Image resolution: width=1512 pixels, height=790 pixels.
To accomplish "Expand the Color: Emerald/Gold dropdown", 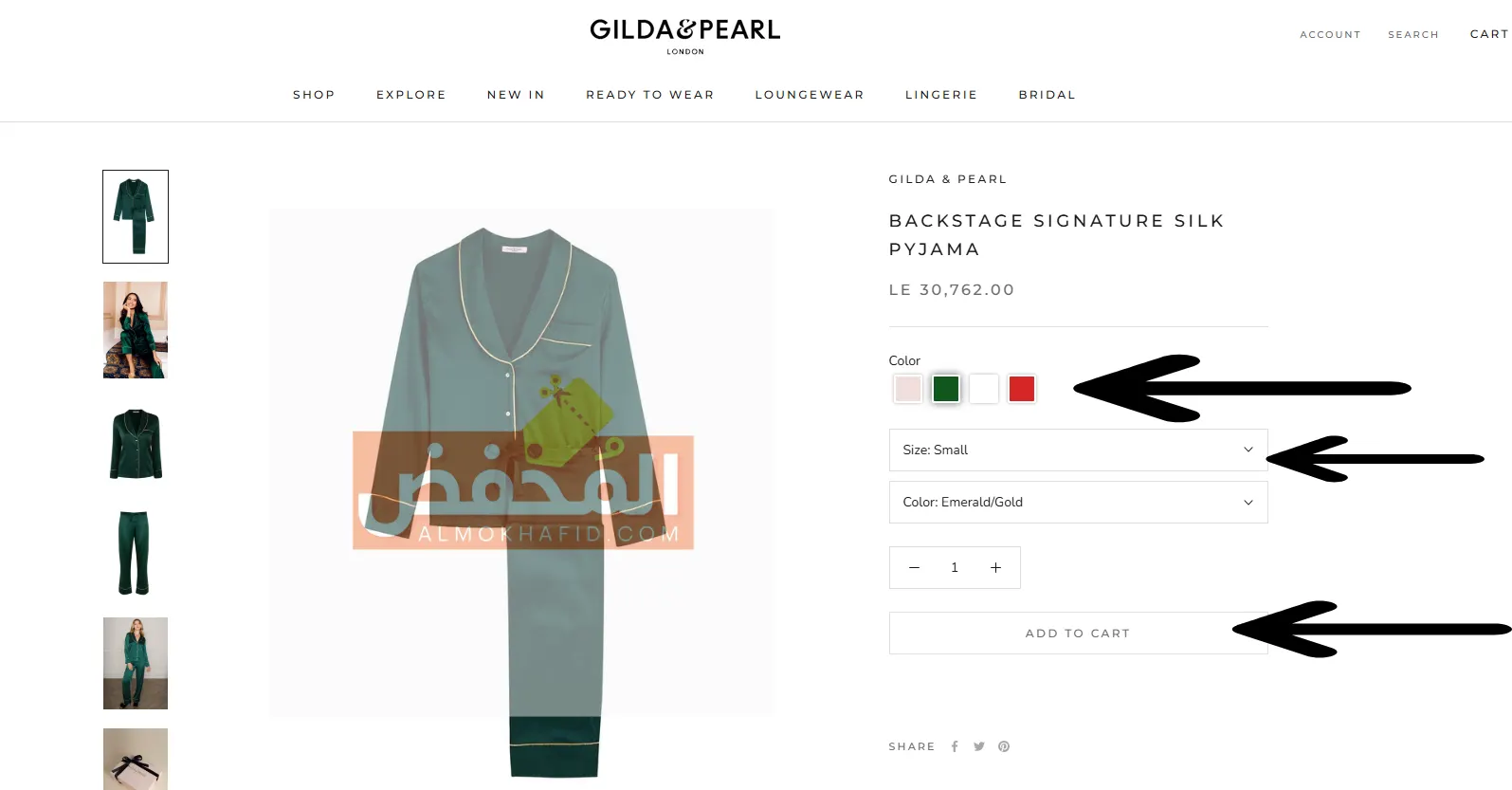I will click(x=1078, y=502).
